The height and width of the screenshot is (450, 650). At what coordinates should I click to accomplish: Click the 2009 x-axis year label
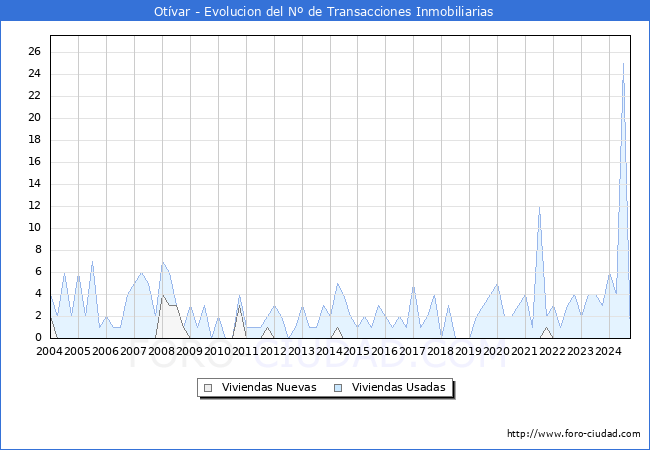(189, 351)
